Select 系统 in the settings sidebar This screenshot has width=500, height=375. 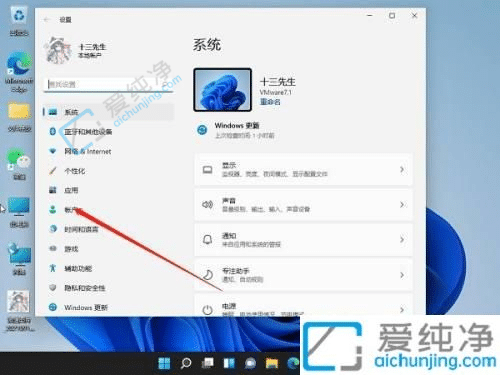(x=108, y=112)
